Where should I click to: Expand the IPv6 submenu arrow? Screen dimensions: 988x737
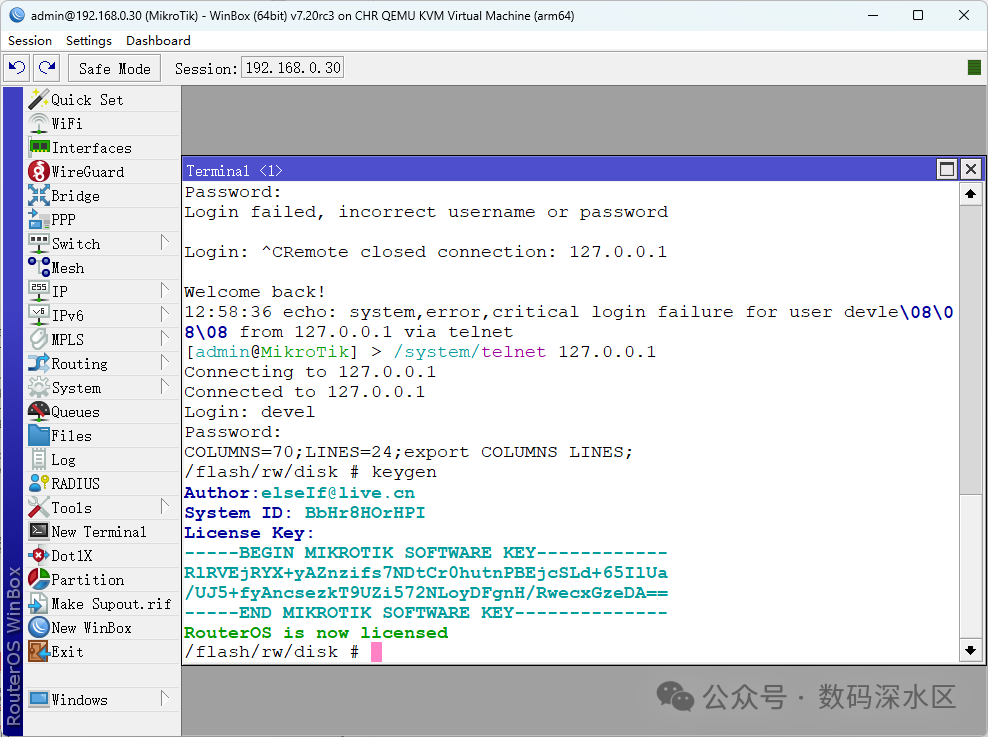pyautogui.click(x=165, y=314)
